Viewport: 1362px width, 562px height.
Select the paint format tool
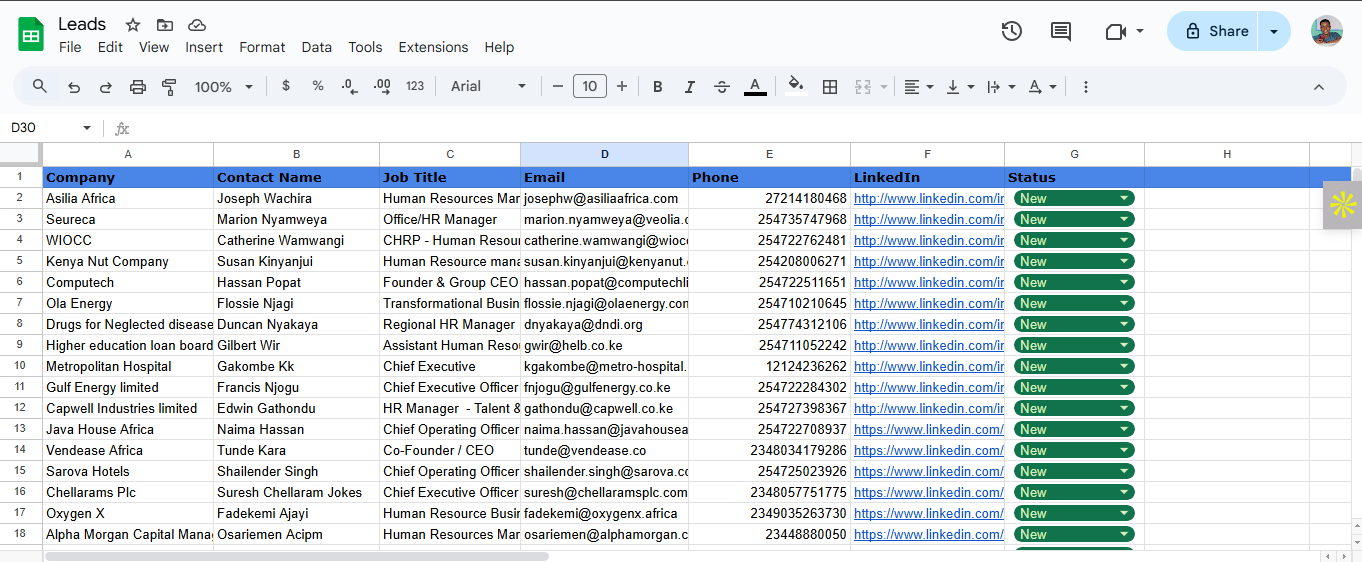coord(169,87)
